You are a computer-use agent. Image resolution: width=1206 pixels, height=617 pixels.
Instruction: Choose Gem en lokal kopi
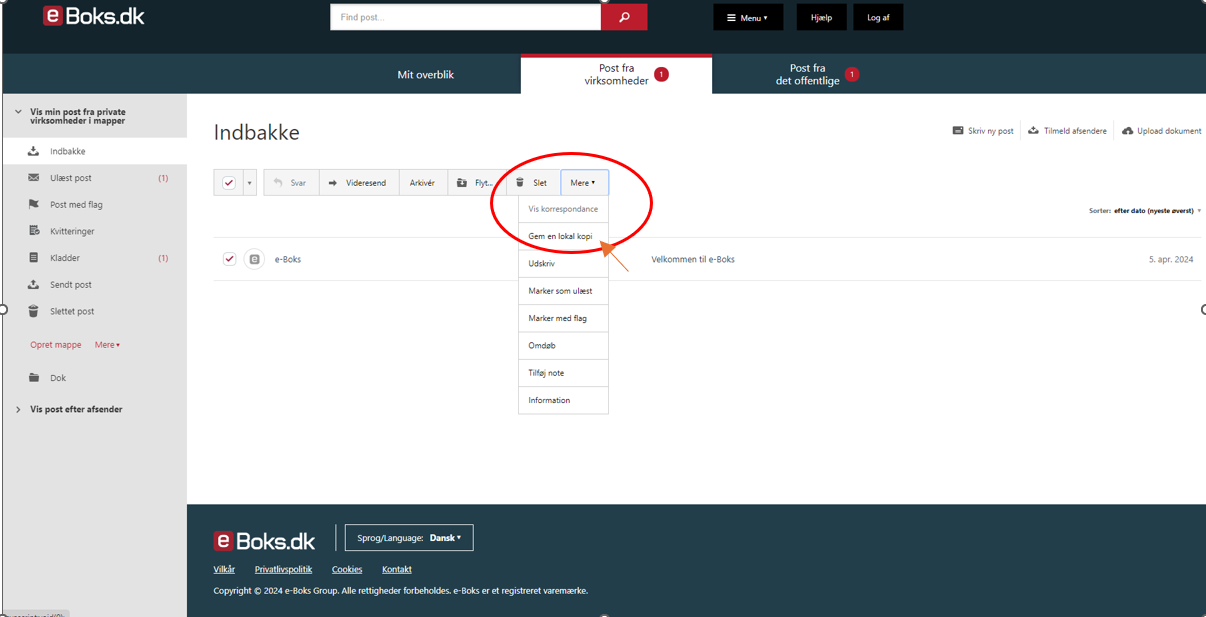click(x=563, y=236)
